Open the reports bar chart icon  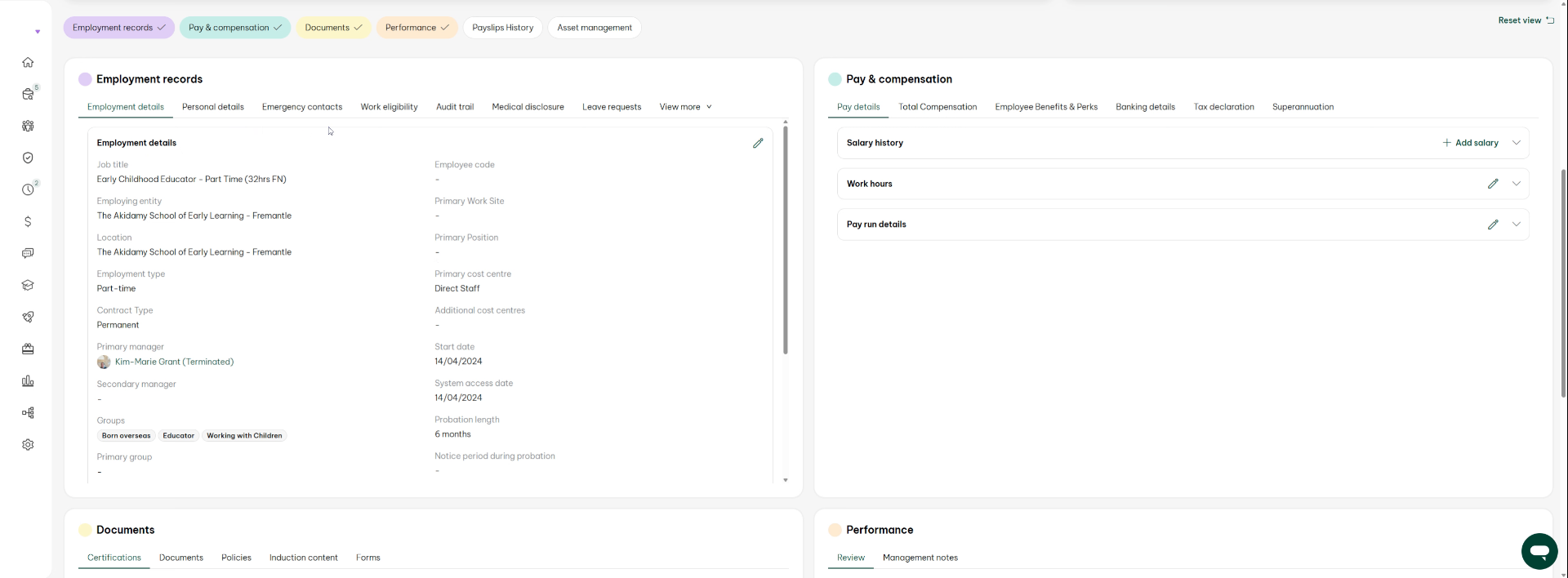(28, 380)
